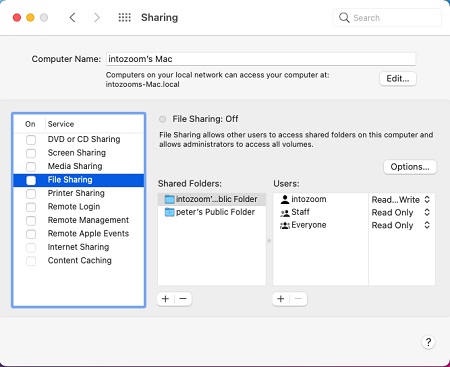
Task: Minimize the Sharing window
Action: (x=30, y=17)
